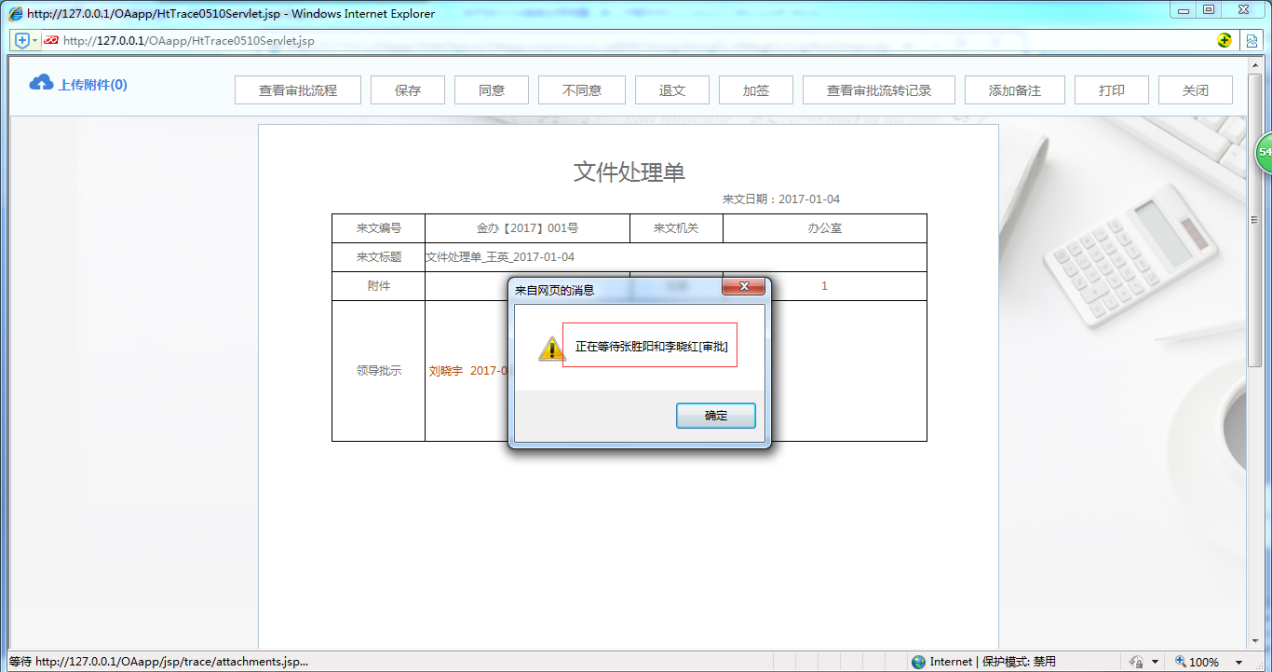Click the Internet Explorer logo in title bar
This screenshot has width=1272, height=672.
pyautogui.click(x=16, y=14)
